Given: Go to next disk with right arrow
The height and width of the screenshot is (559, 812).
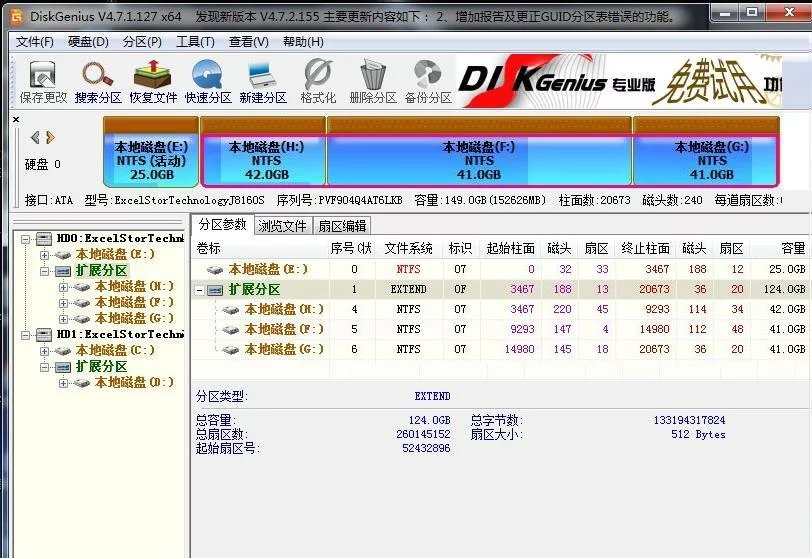Looking at the screenshot, I should click(50, 137).
